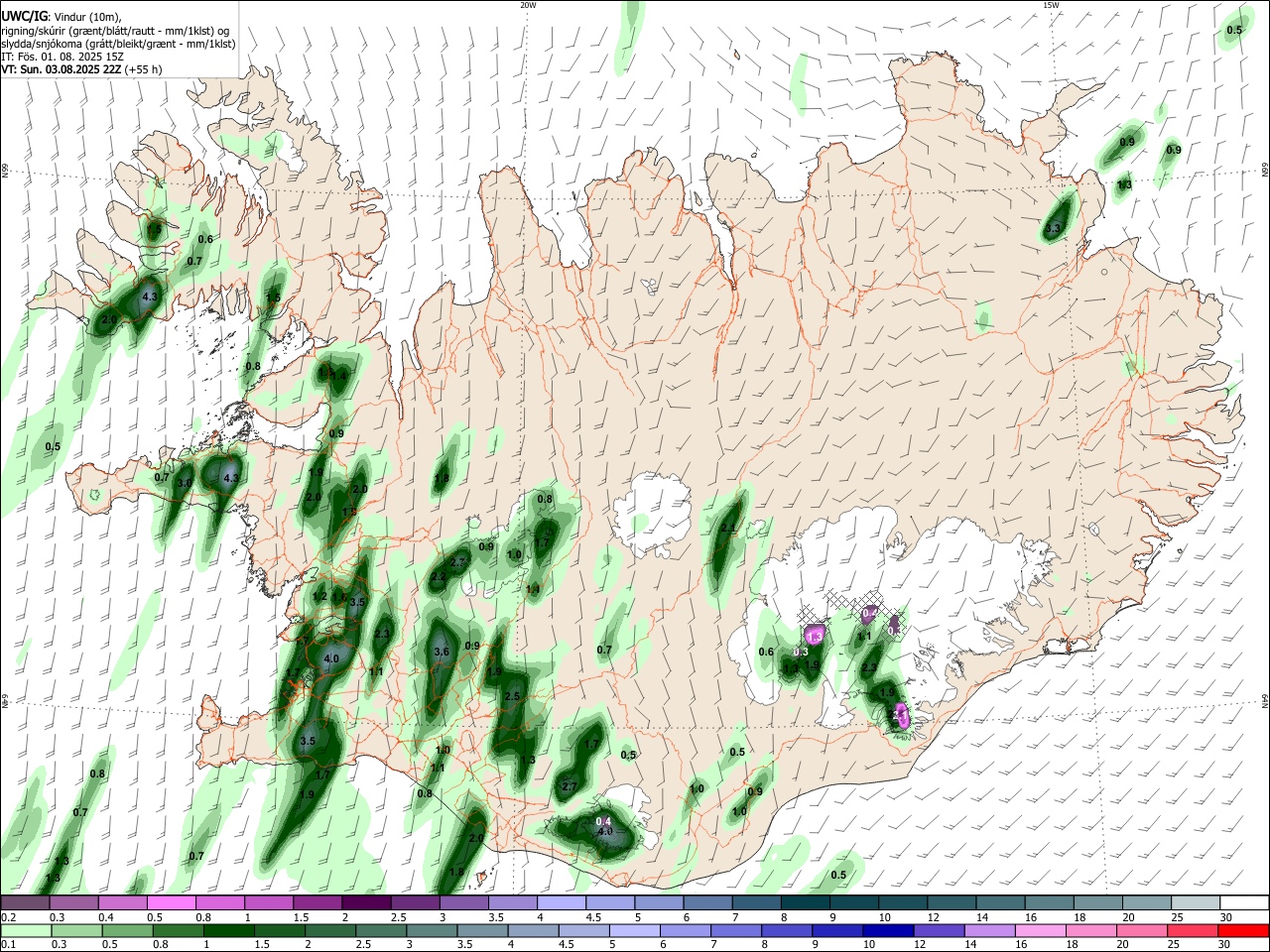Click the '2.2' precipitation value on the map
The height and width of the screenshot is (952, 1270).
[x=439, y=576]
